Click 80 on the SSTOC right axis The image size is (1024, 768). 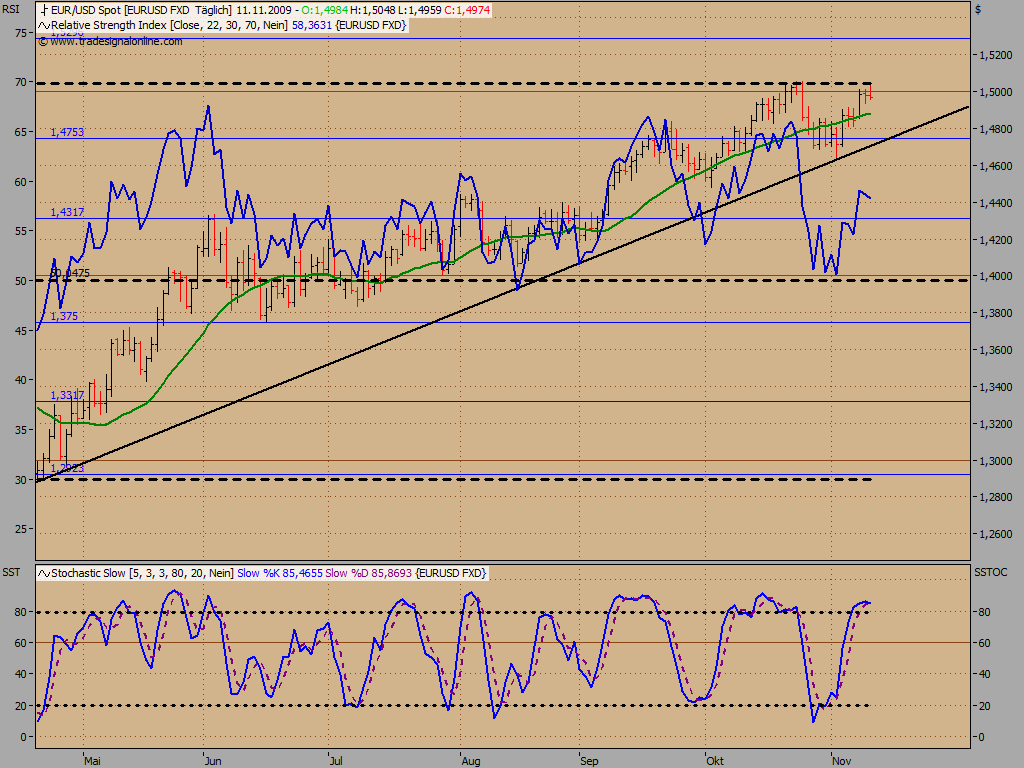click(x=985, y=613)
